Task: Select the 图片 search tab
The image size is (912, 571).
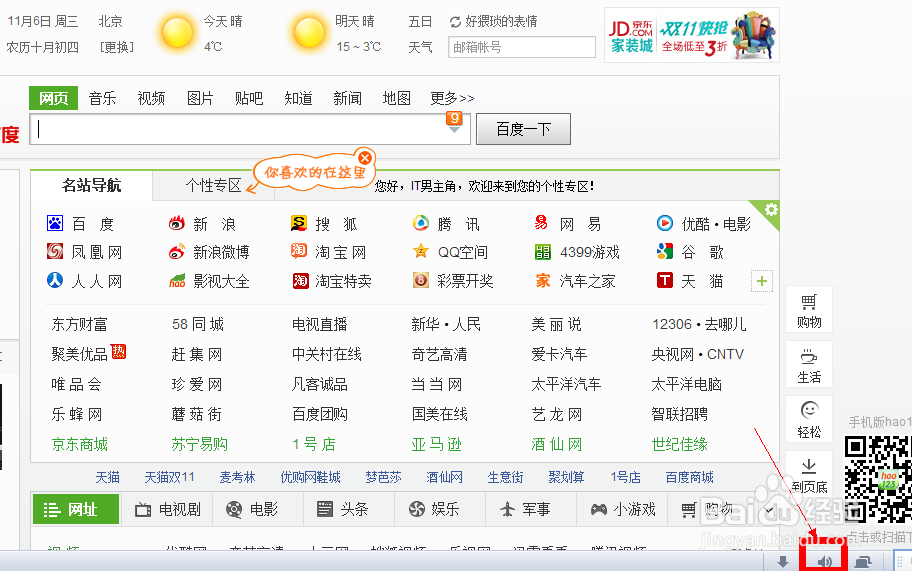Action: [x=200, y=98]
